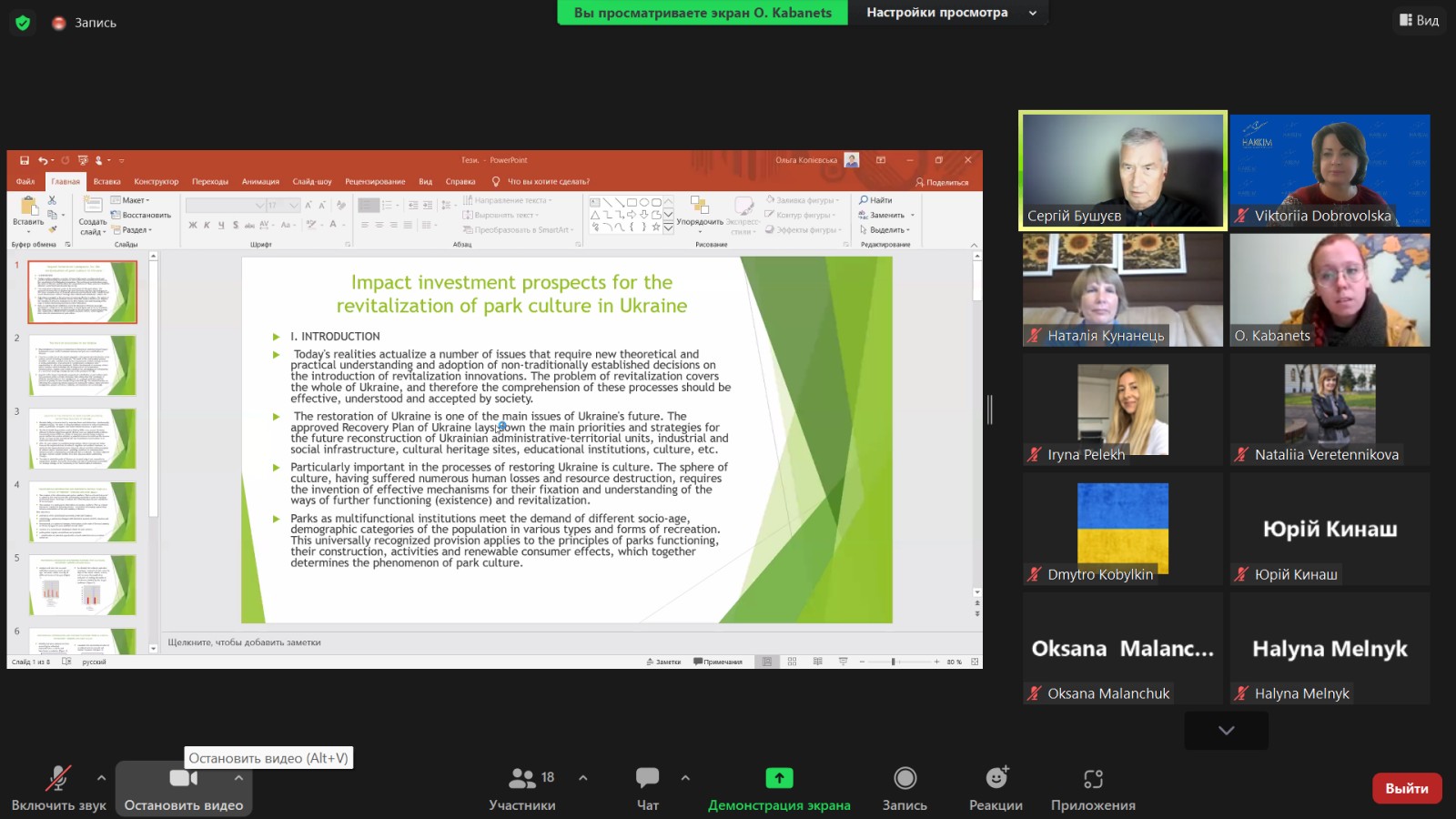Click the Undo arrow in PowerPoint toolbar
This screenshot has width=1456, height=819.
click(x=42, y=160)
